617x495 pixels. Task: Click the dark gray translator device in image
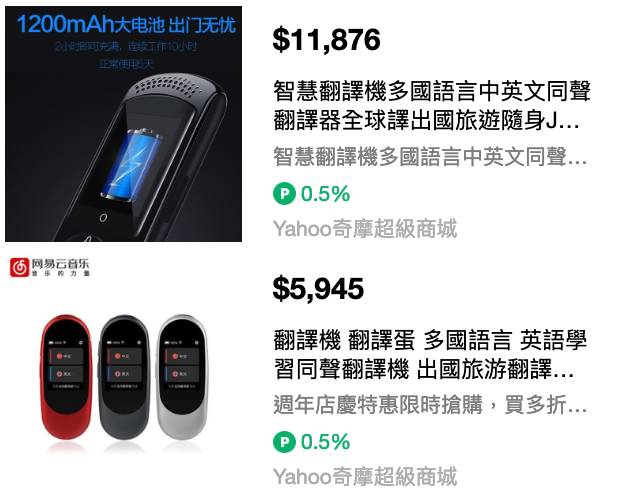(x=124, y=376)
